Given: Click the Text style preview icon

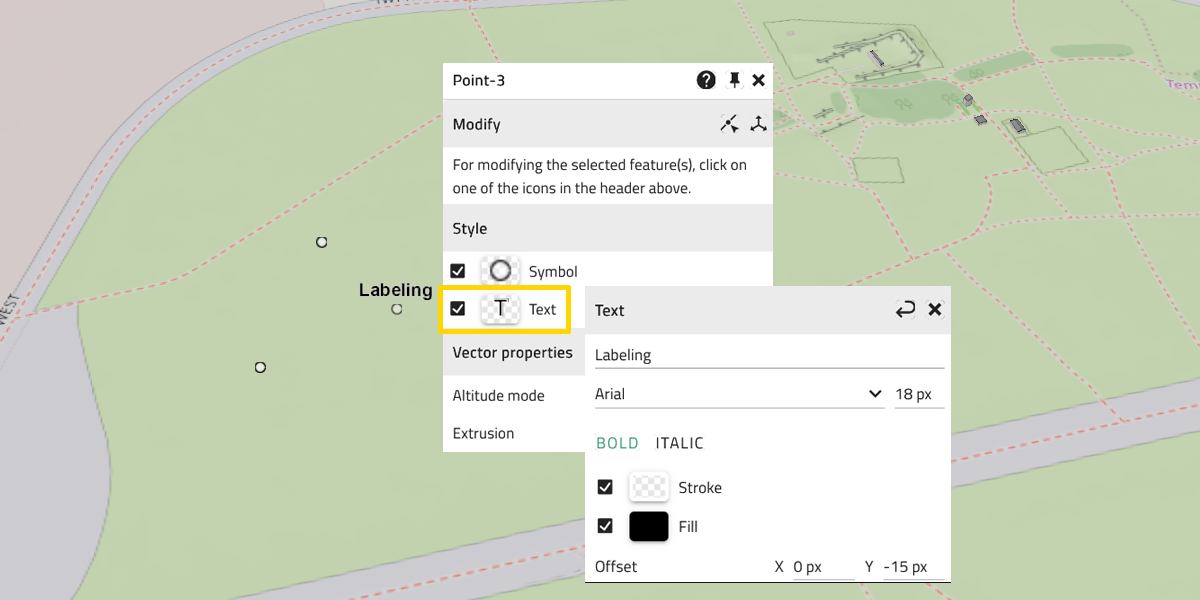Looking at the screenshot, I should coord(500,309).
